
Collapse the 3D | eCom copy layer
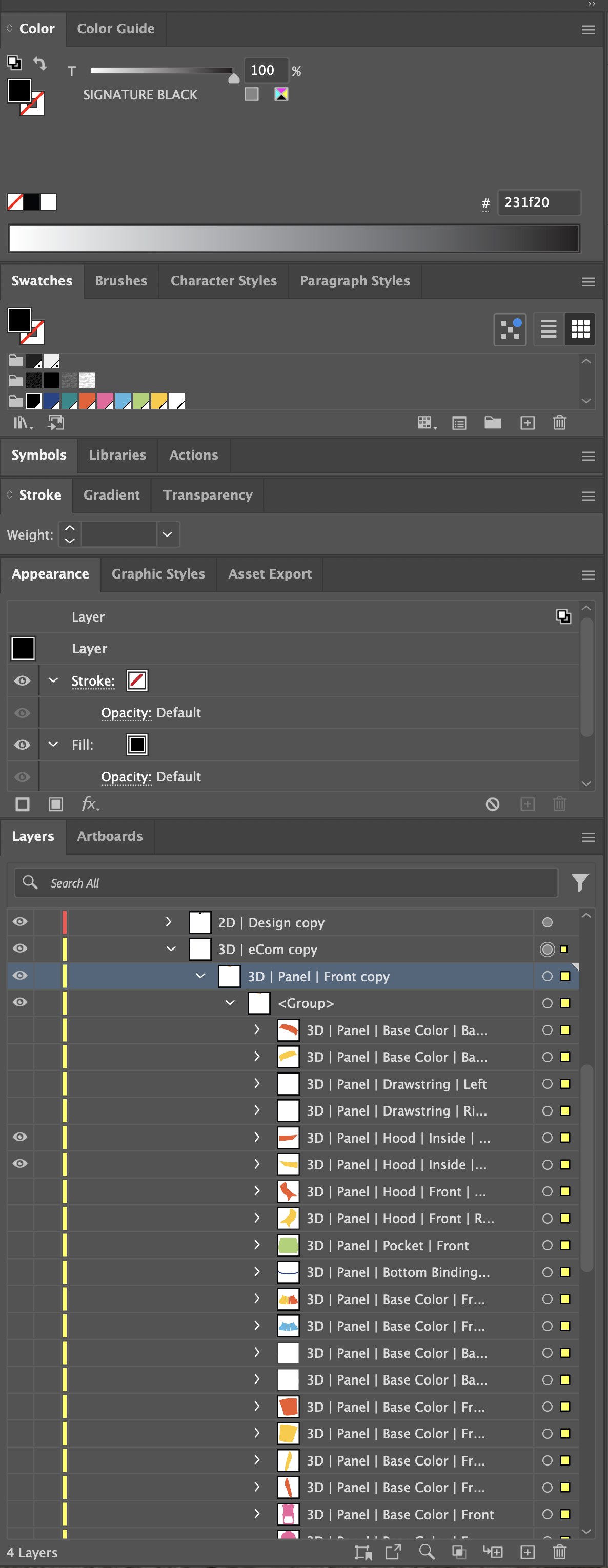pos(171,949)
